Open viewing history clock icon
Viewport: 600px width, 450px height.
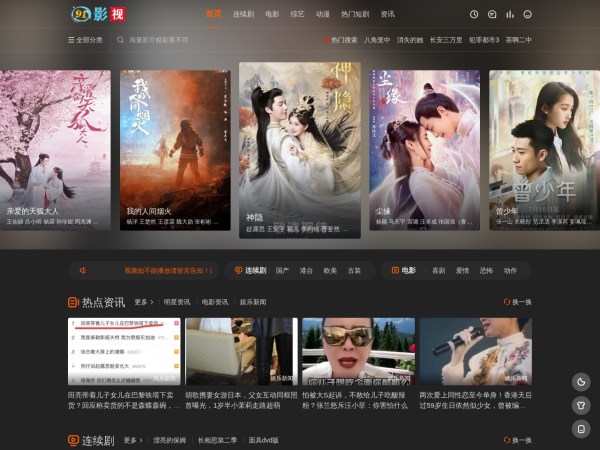(x=474, y=15)
